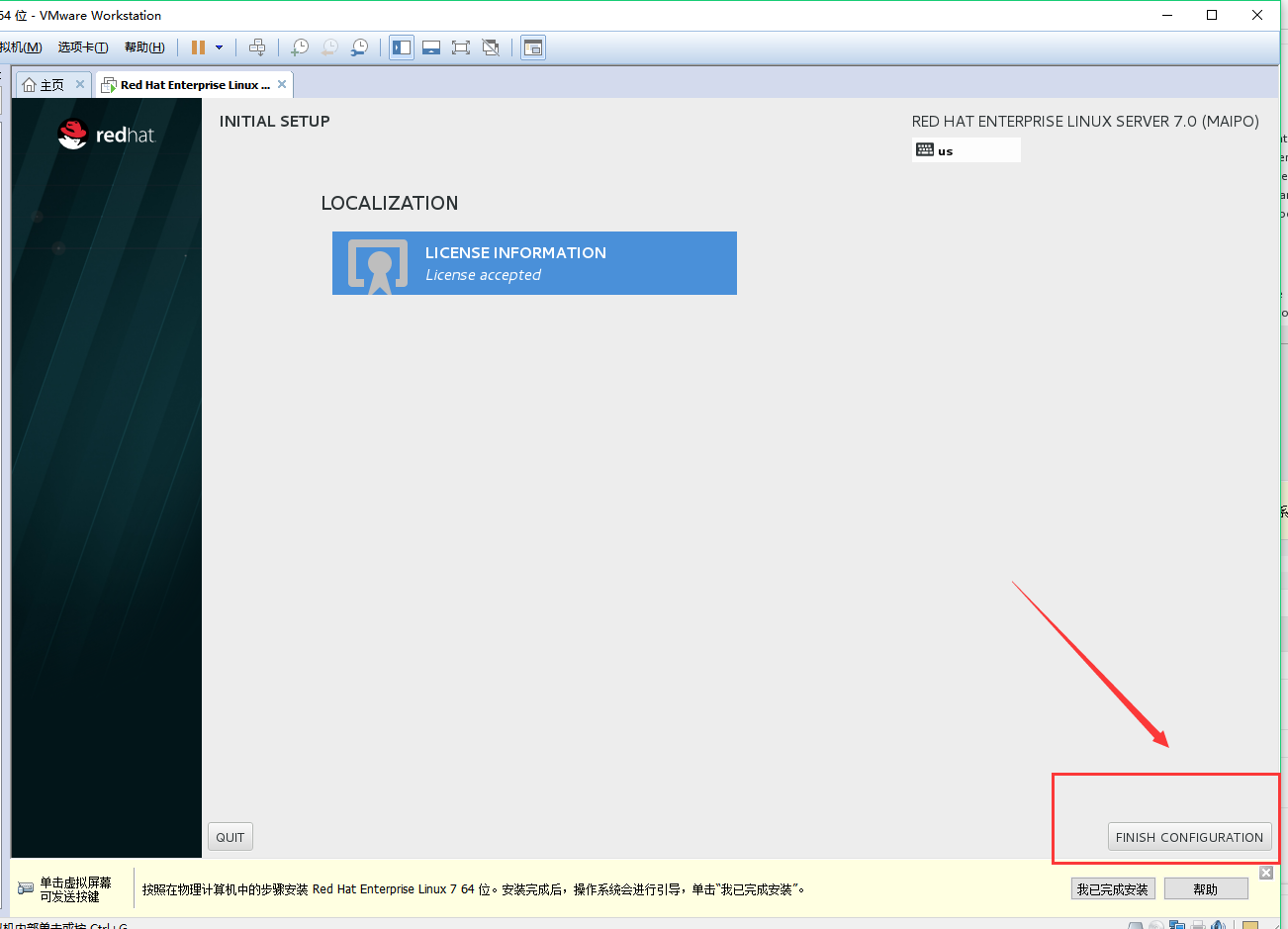1288x929 pixels.
Task: Click the Send Ctrl+Alt+Del toolbar icon
Action: pos(257,47)
